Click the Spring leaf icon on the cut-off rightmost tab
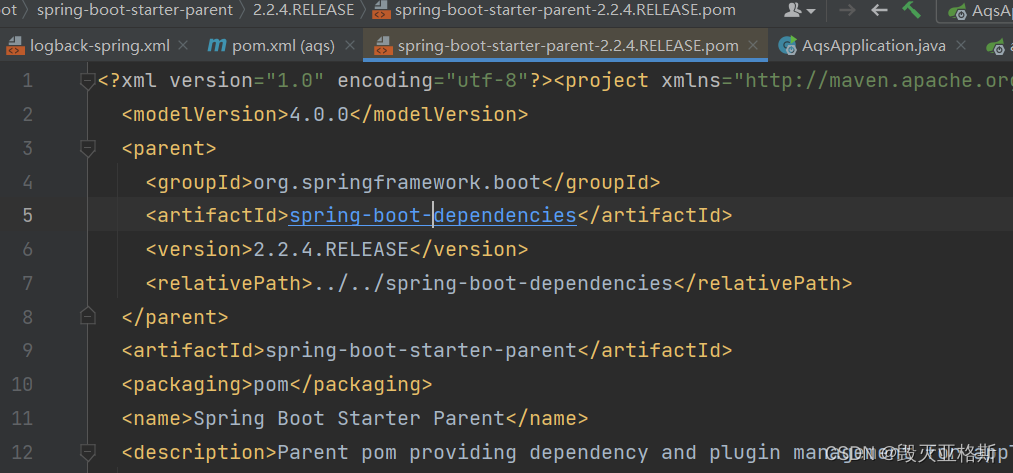 [x=995, y=46]
